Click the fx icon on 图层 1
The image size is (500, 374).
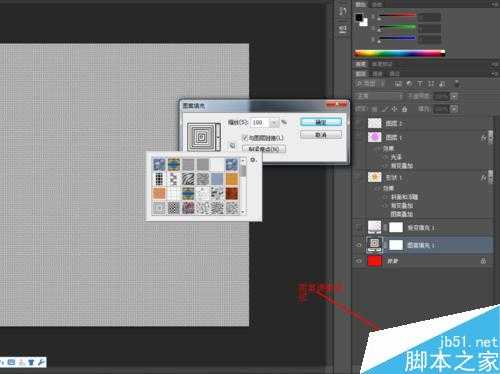point(483,137)
